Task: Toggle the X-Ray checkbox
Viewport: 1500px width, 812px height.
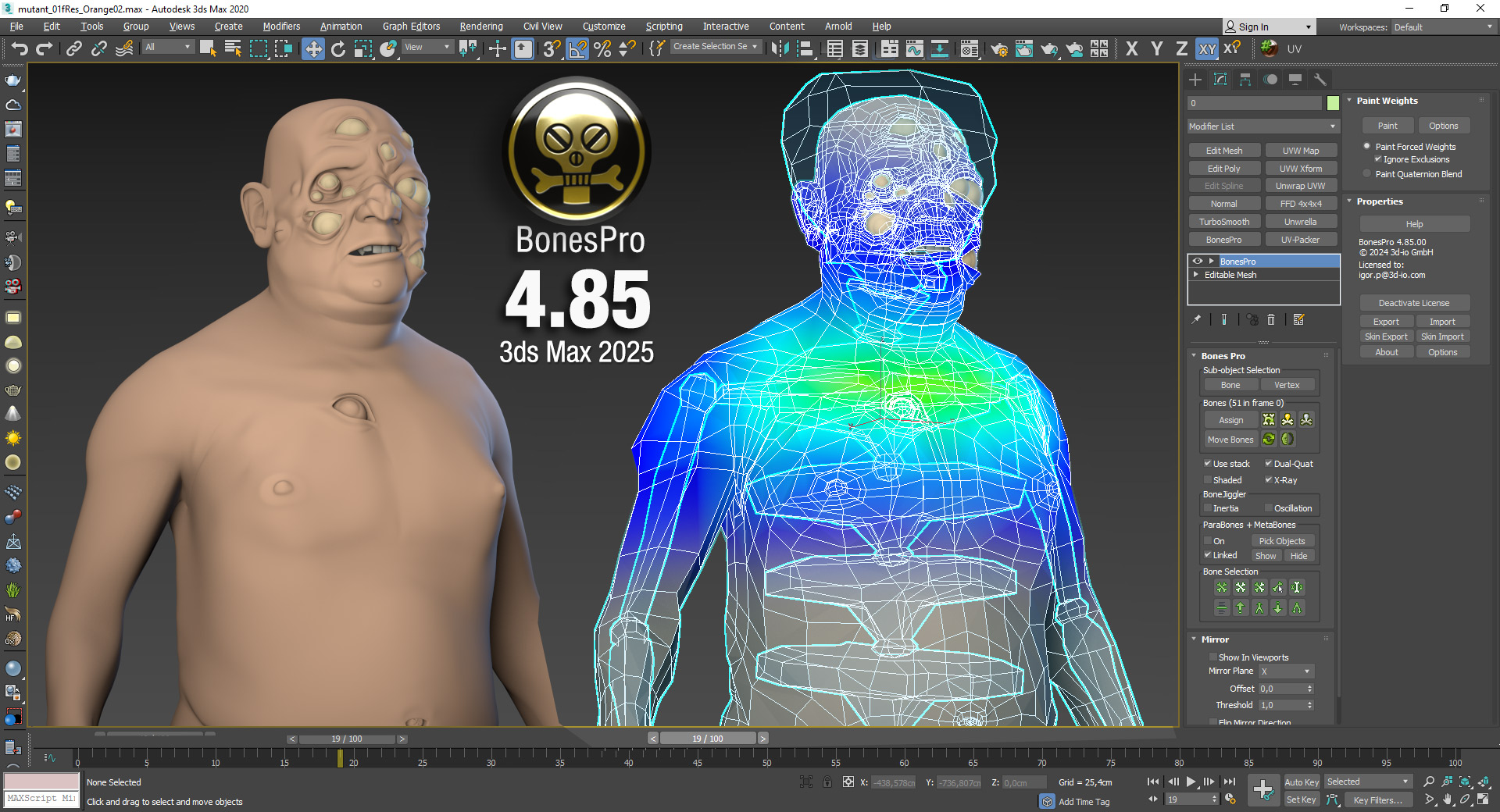Action: point(1269,480)
